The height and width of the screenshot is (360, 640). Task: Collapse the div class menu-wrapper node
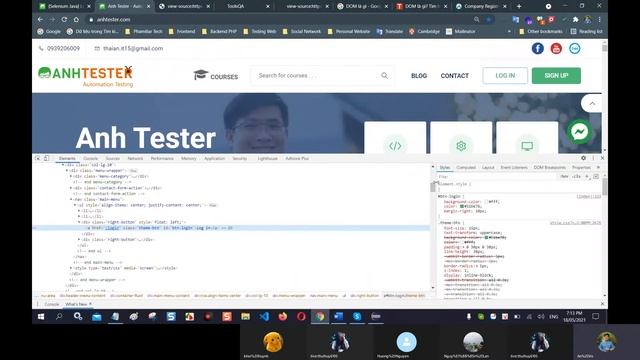tap(67, 171)
